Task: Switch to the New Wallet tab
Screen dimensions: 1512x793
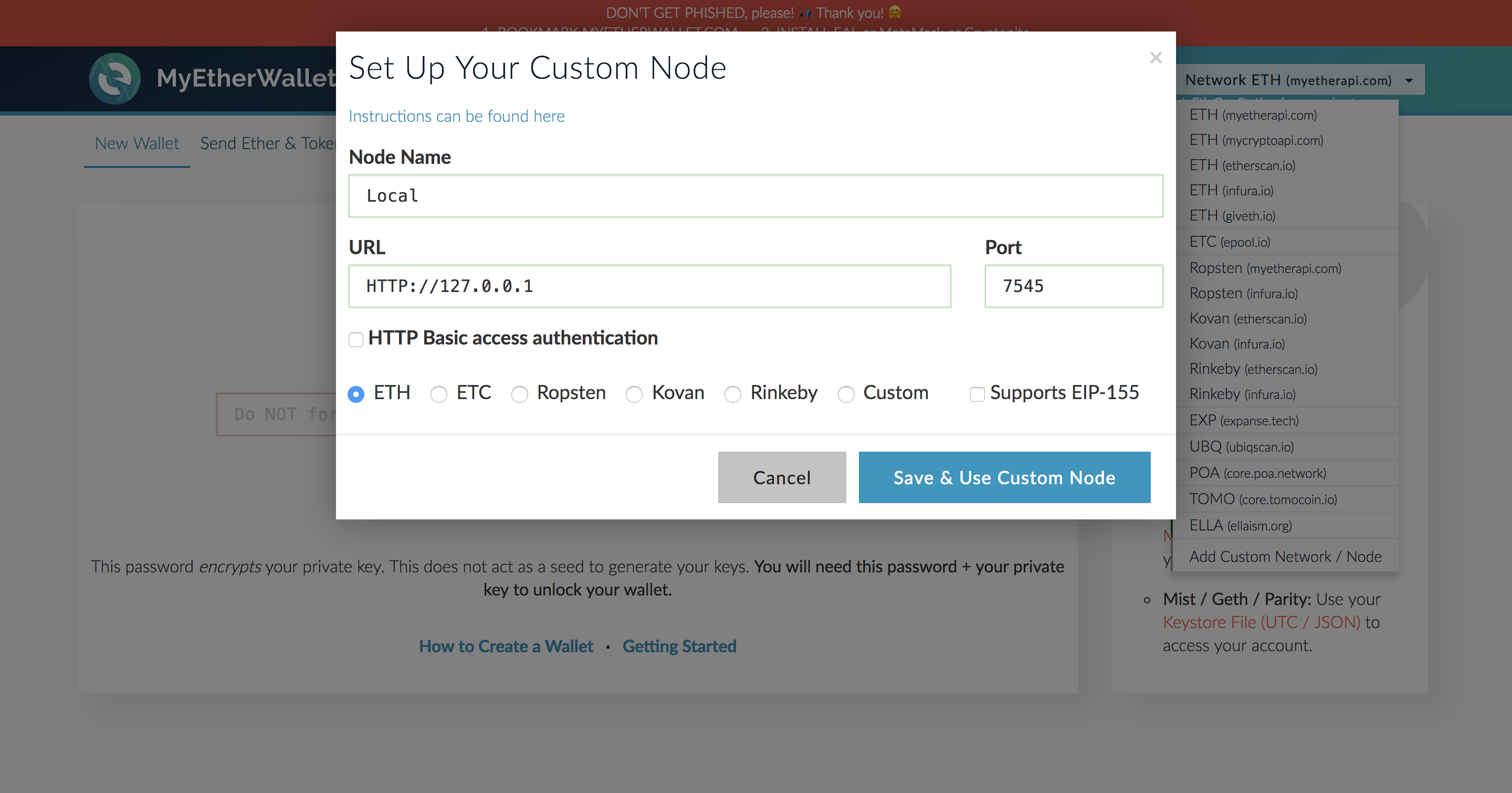Action: pos(136,143)
